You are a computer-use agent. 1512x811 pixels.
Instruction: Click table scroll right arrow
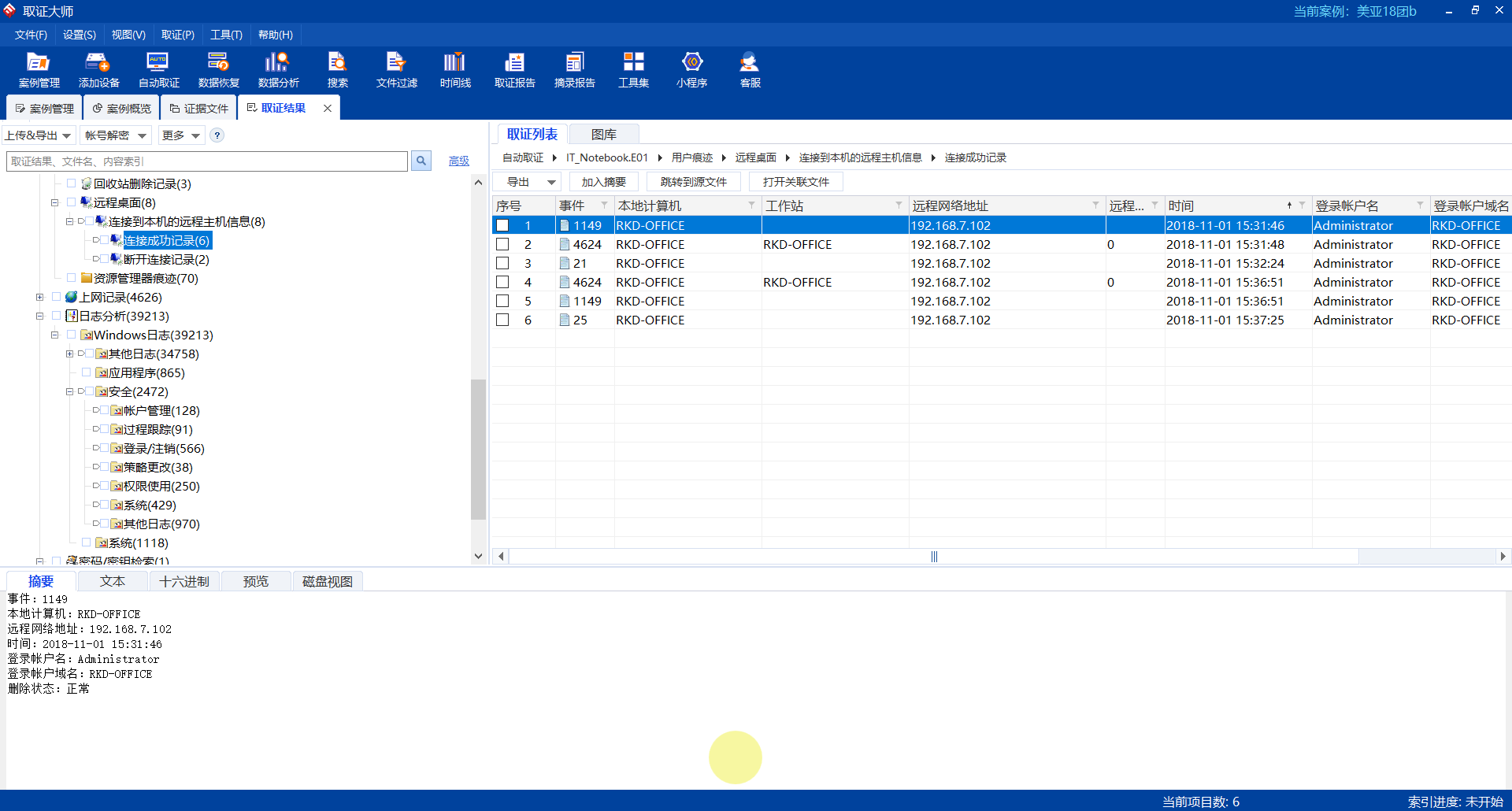coord(1503,557)
